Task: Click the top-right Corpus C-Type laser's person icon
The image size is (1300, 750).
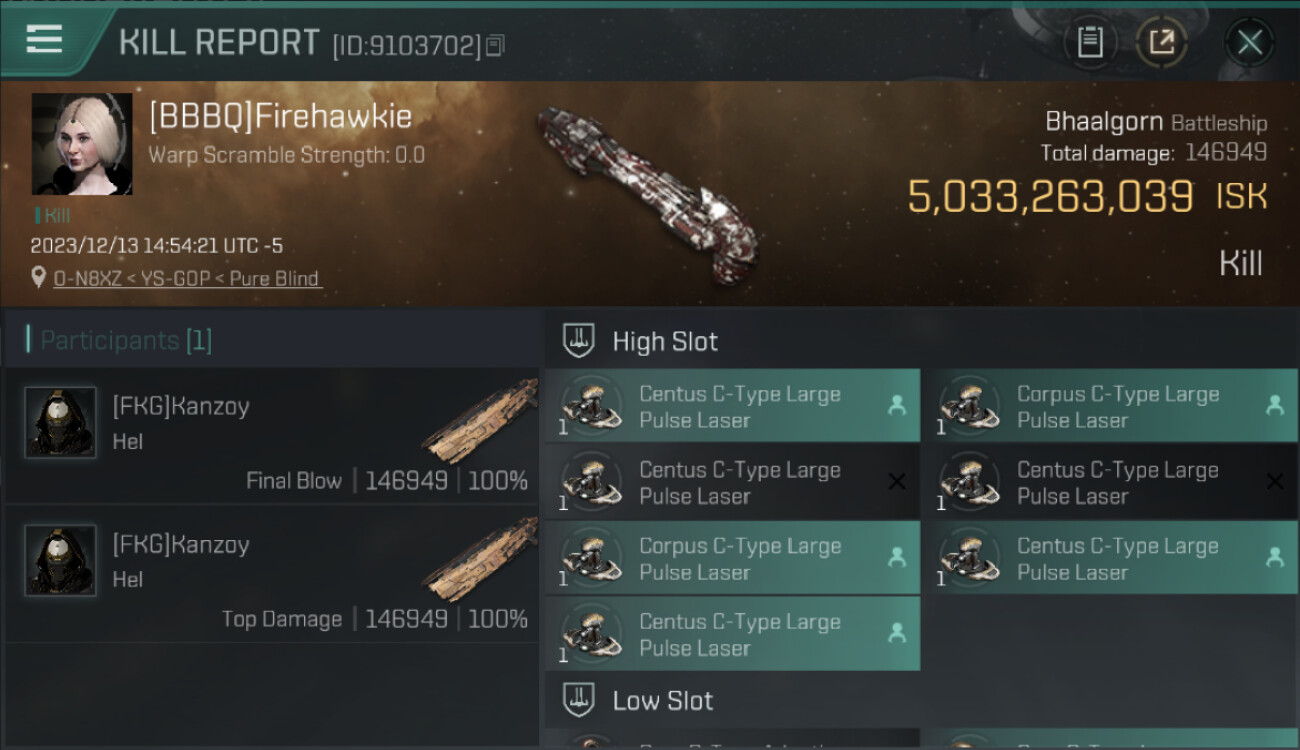Action: (1274, 405)
